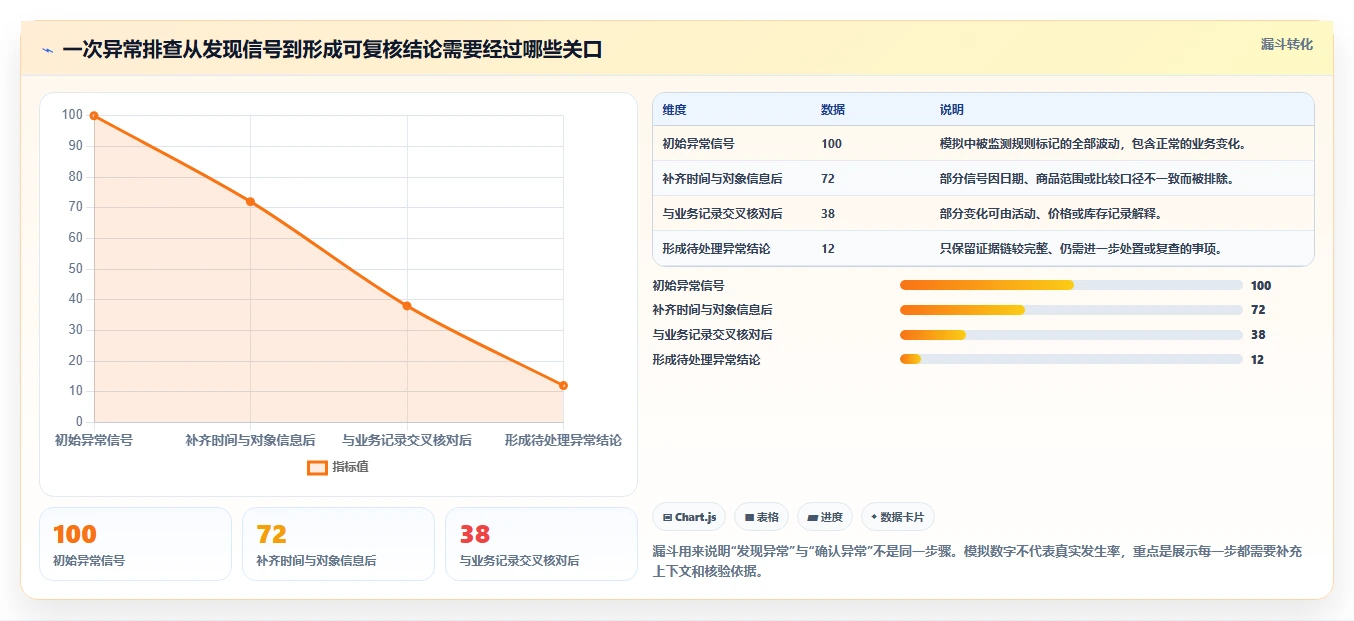Click the 与业务记录交叉核对后 progress bar
This screenshot has width=1354, height=621.
point(1071,335)
